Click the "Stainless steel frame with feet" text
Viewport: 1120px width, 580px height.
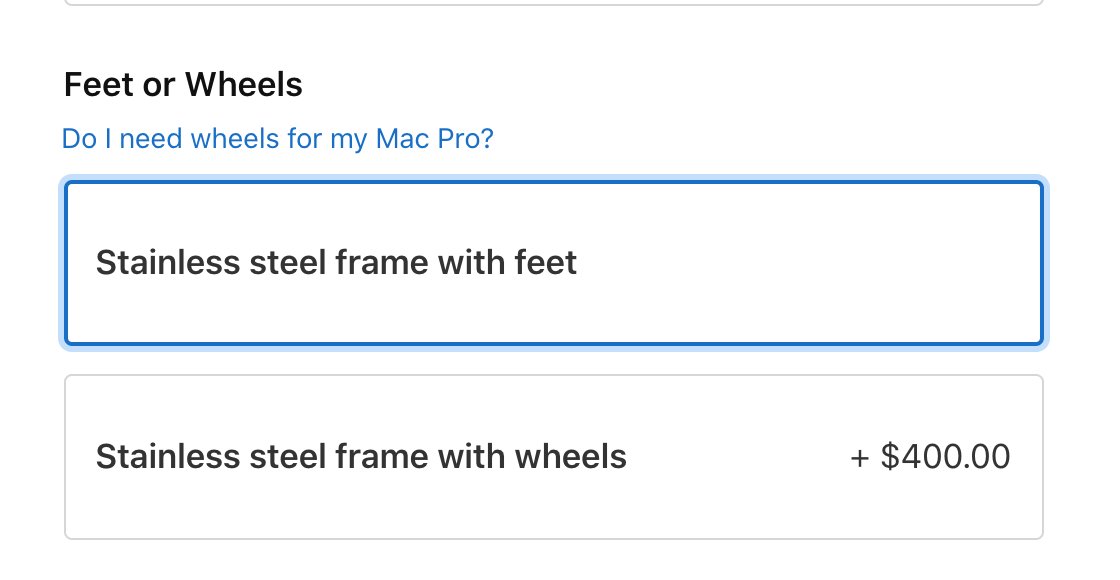coord(336,263)
